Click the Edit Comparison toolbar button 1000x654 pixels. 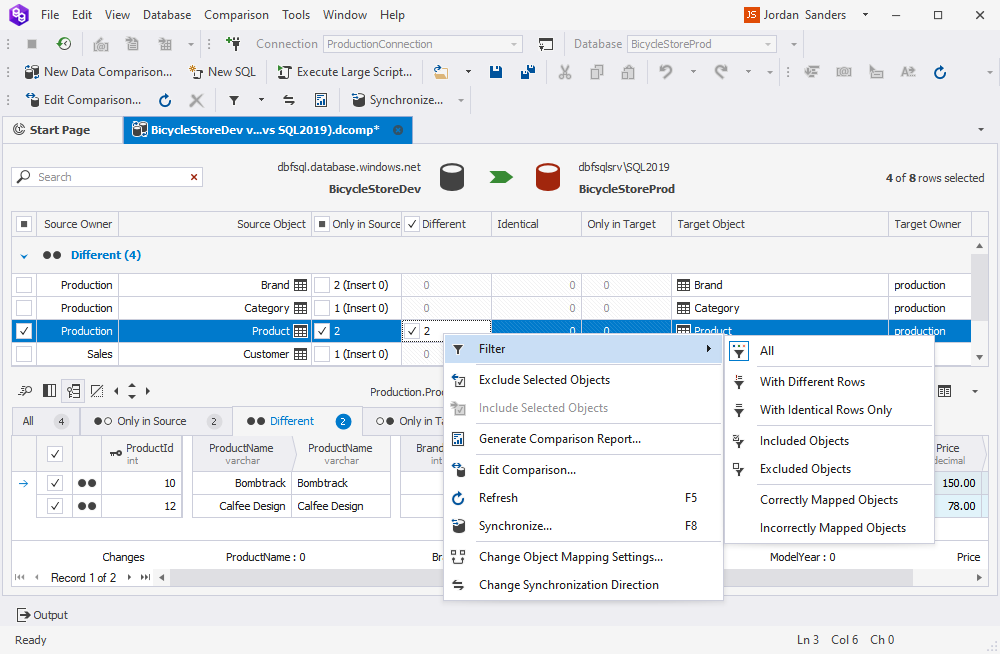[x=83, y=100]
